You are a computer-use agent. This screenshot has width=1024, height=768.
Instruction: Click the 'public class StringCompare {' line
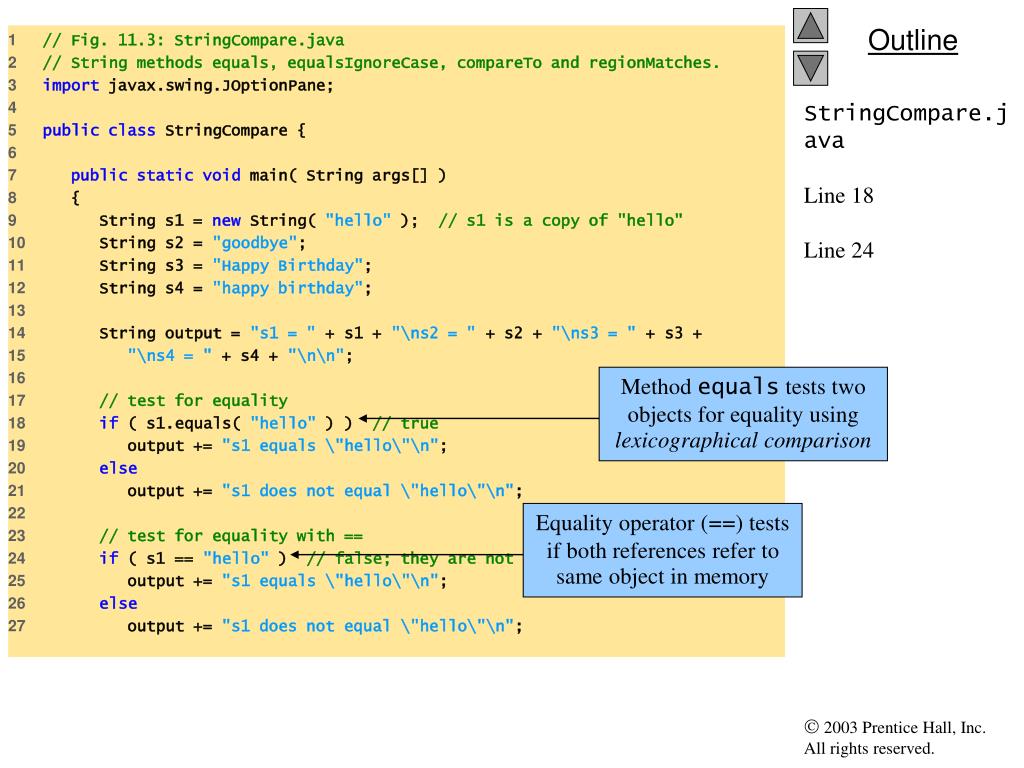point(174,131)
